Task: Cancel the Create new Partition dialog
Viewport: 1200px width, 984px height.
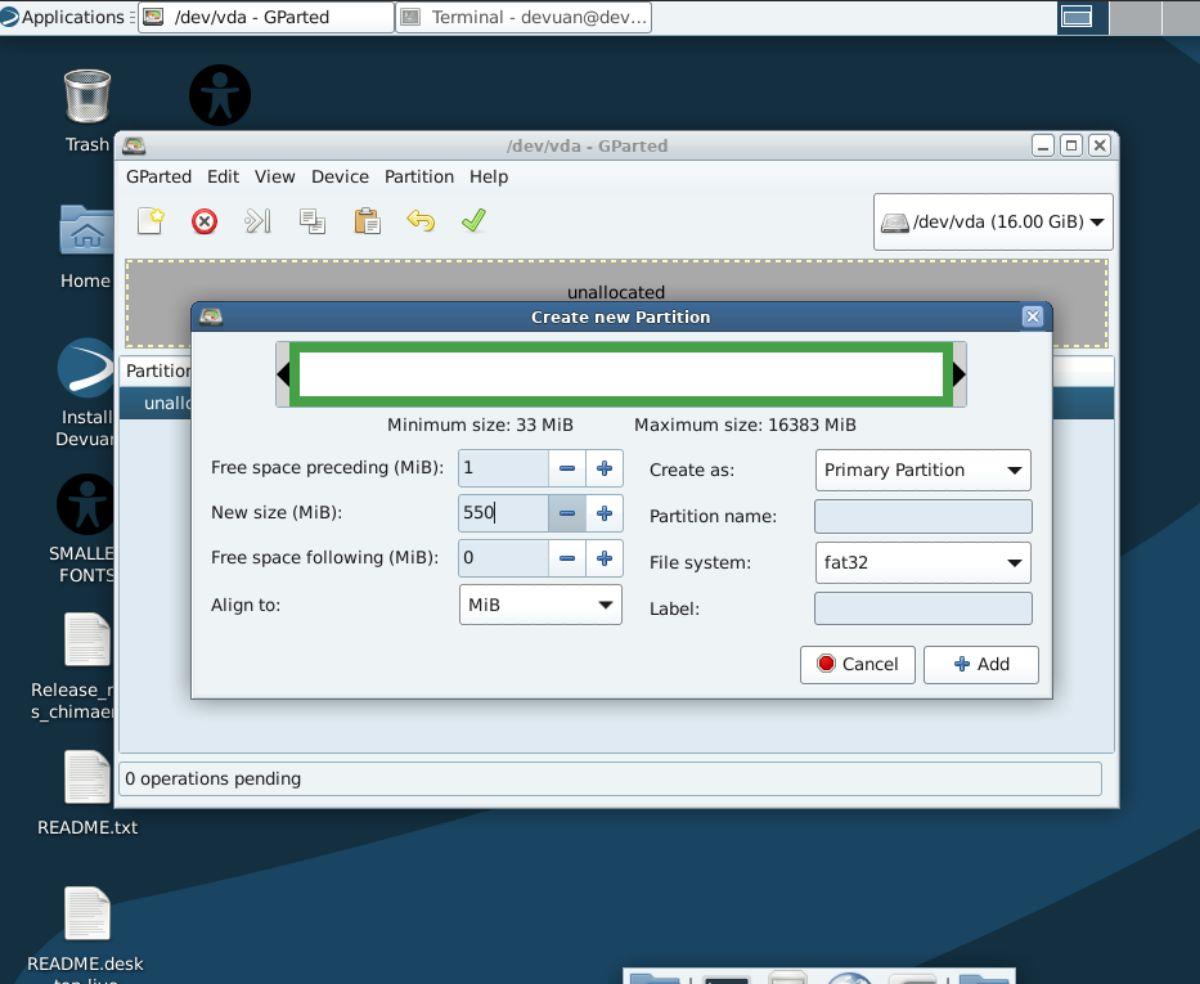Action: click(x=857, y=664)
